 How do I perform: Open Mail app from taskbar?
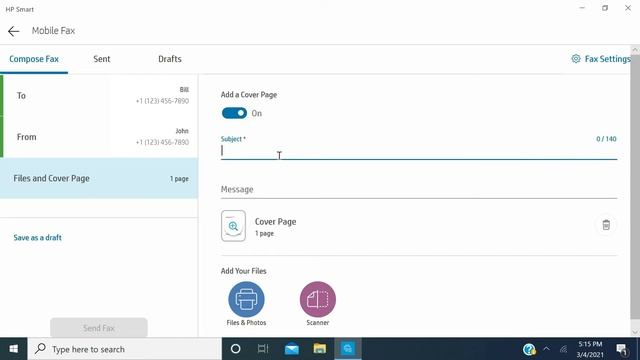pos(291,349)
